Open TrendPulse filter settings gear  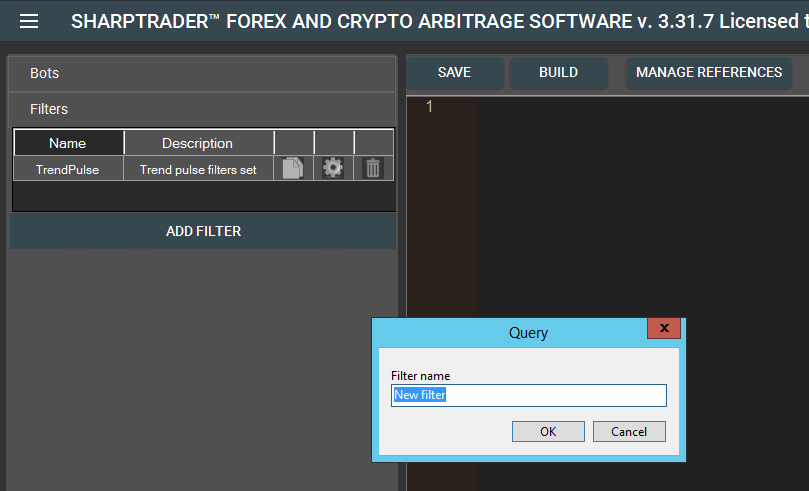pos(333,169)
